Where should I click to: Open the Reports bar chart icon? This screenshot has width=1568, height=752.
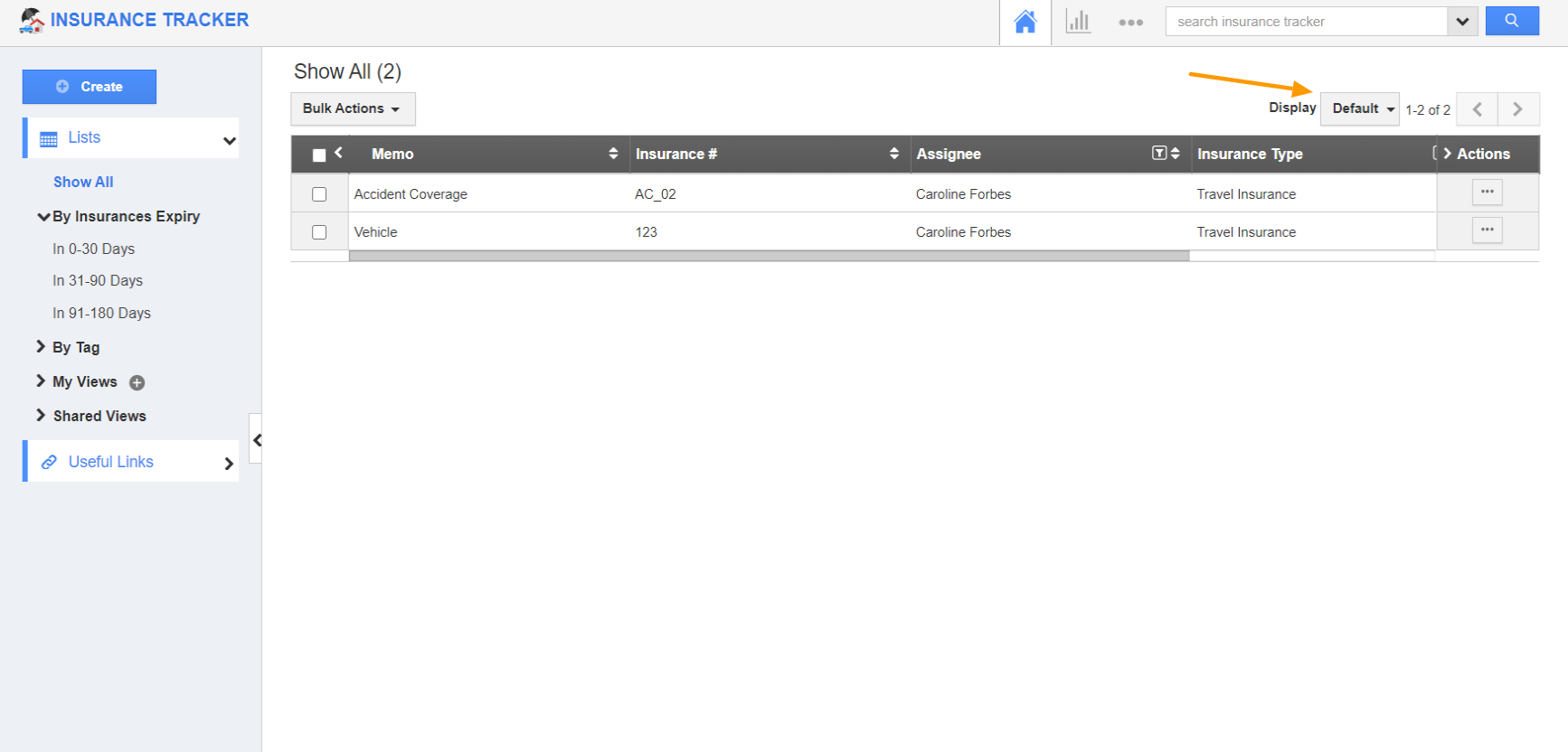(x=1078, y=22)
